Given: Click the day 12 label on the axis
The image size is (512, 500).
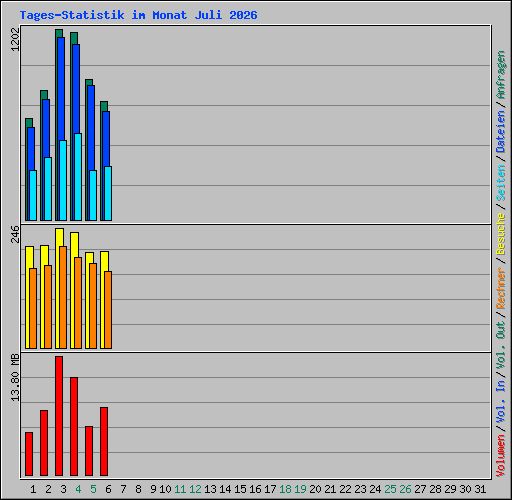Looking at the screenshot, I should pyautogui.click(x=195, y=489).
